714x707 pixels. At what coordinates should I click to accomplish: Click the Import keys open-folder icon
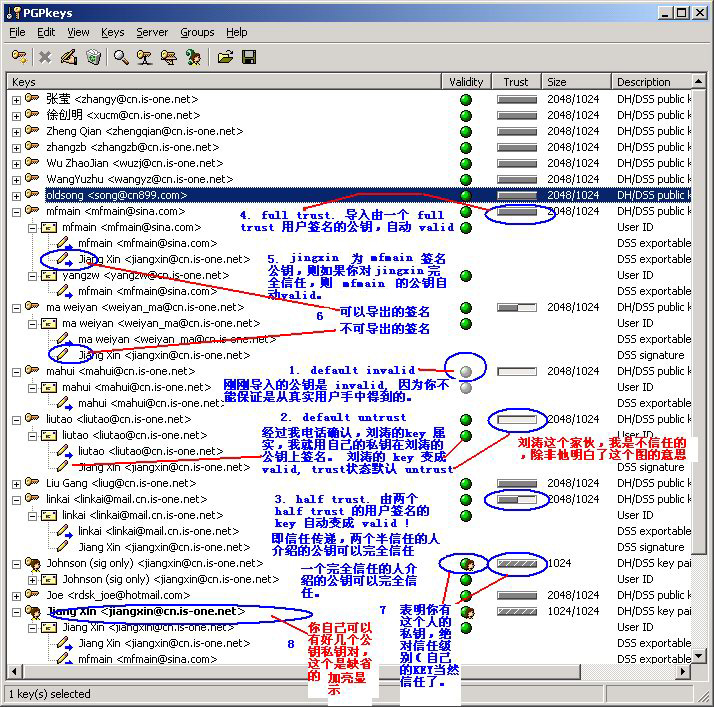pos(225,57)
